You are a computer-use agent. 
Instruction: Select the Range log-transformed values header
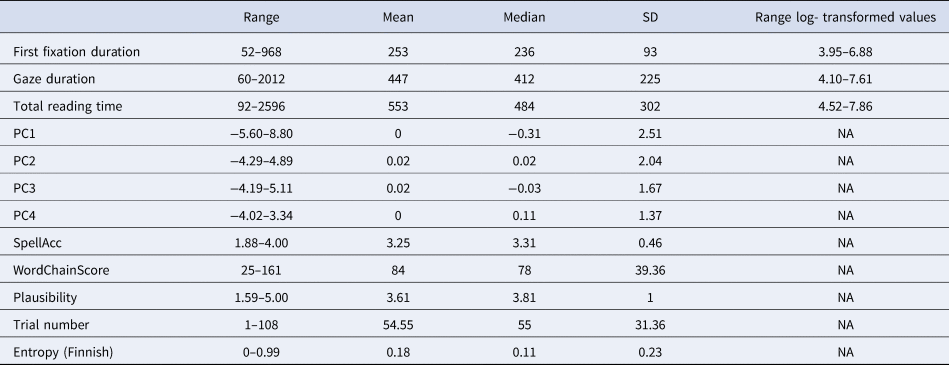[x=846, y=18]
